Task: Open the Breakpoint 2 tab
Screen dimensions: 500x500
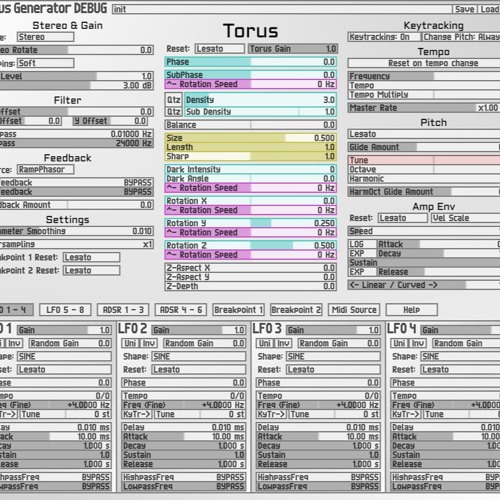Action: tap(296, 310)
